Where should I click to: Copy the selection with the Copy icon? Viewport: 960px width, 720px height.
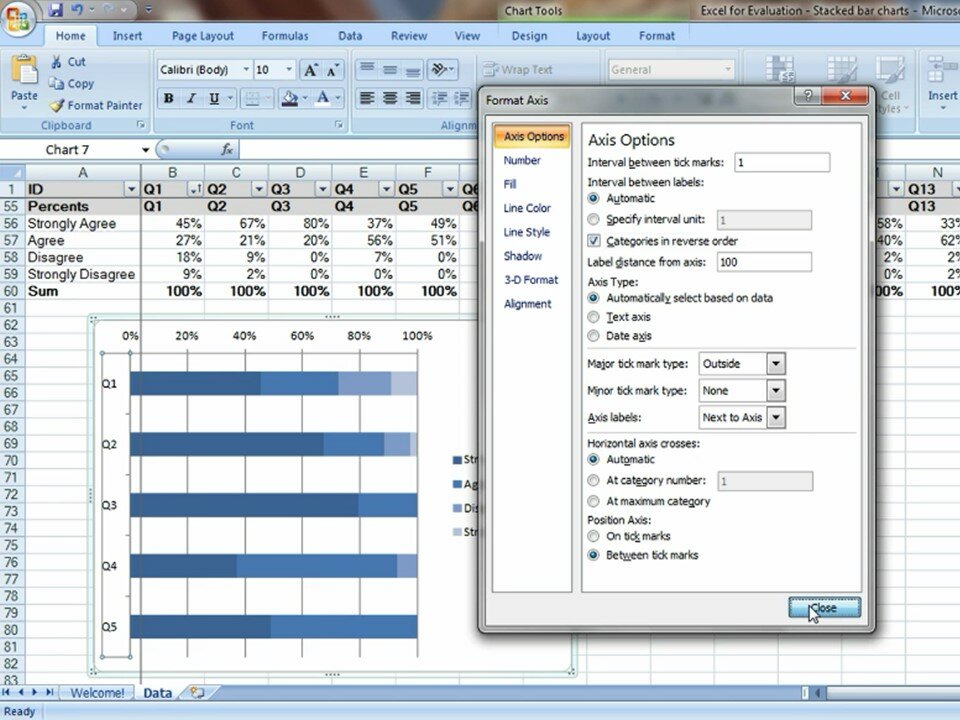click(56, 83)
